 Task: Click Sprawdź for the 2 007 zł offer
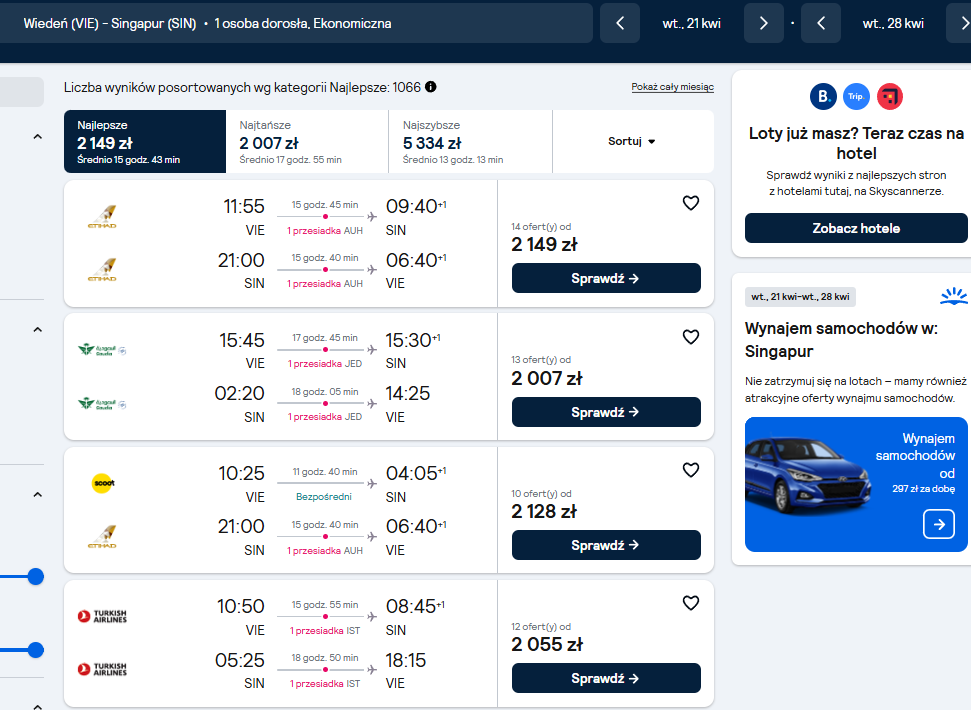click(x=606, y=412)
